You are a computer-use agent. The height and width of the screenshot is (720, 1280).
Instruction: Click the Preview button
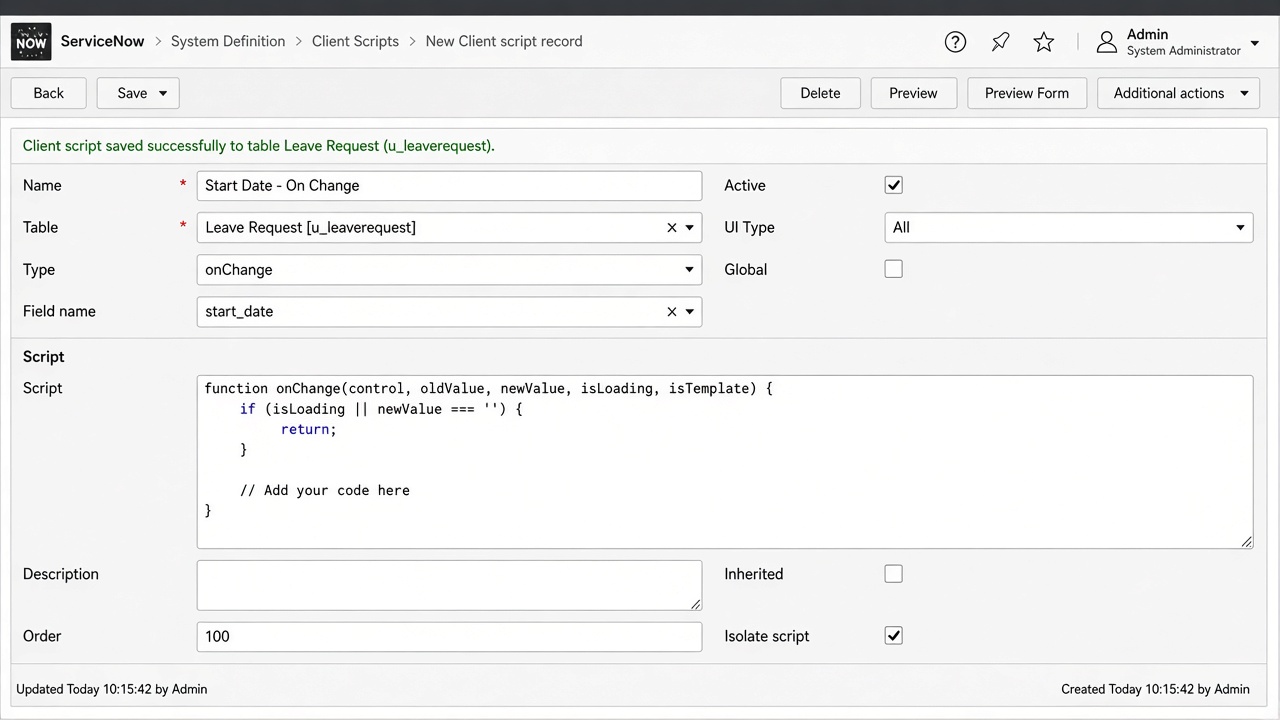click(x=913, y=93)
